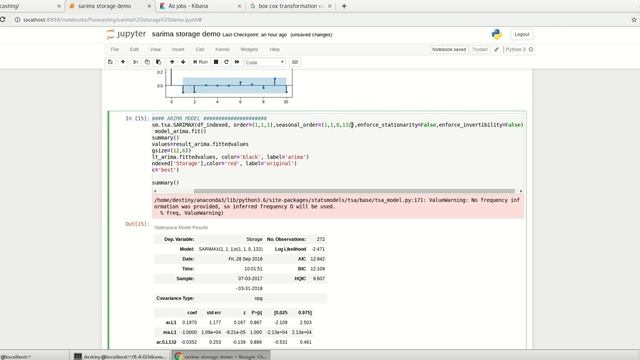
Task: Click the Trusted notebook indicator
Action: click(x=480, y=49)
